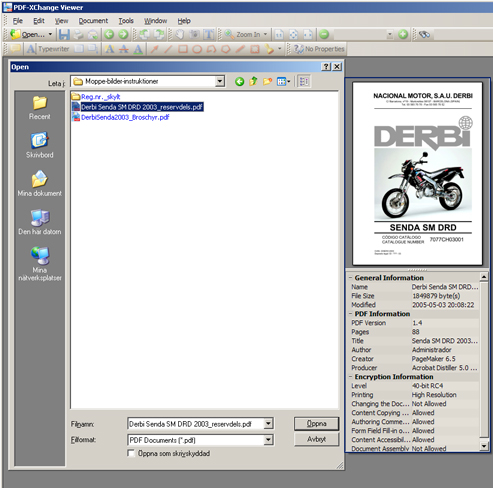493x488 pixels.
Task: Select DerbiSenda2003_Broschyr.pdf file
Action: click(x=121, y=117)
